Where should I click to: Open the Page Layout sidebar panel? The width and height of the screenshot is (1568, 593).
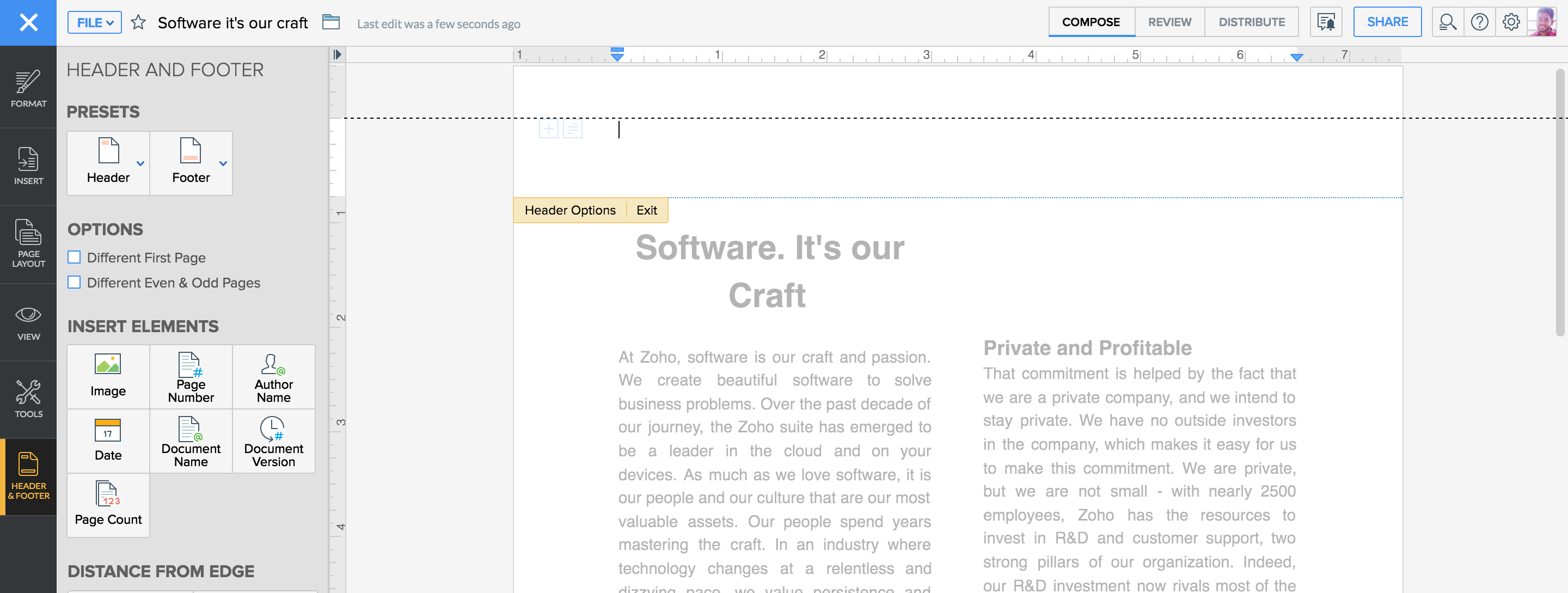pyautogui.click(x=28, y=244)
